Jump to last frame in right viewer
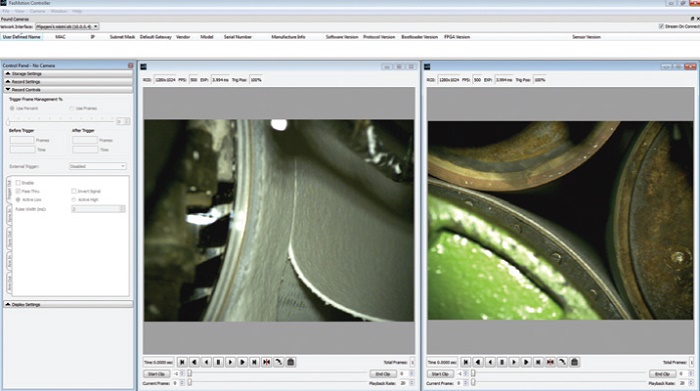The image size is (700, 391). click(x=538, y=362)
